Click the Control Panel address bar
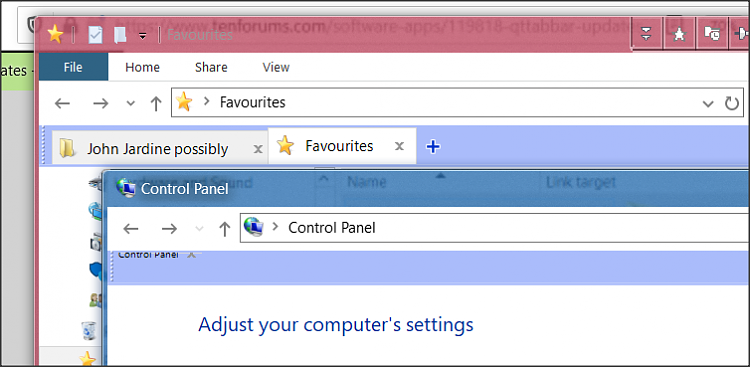This screenshot has height=367, width=750. [x=495, y=228]
